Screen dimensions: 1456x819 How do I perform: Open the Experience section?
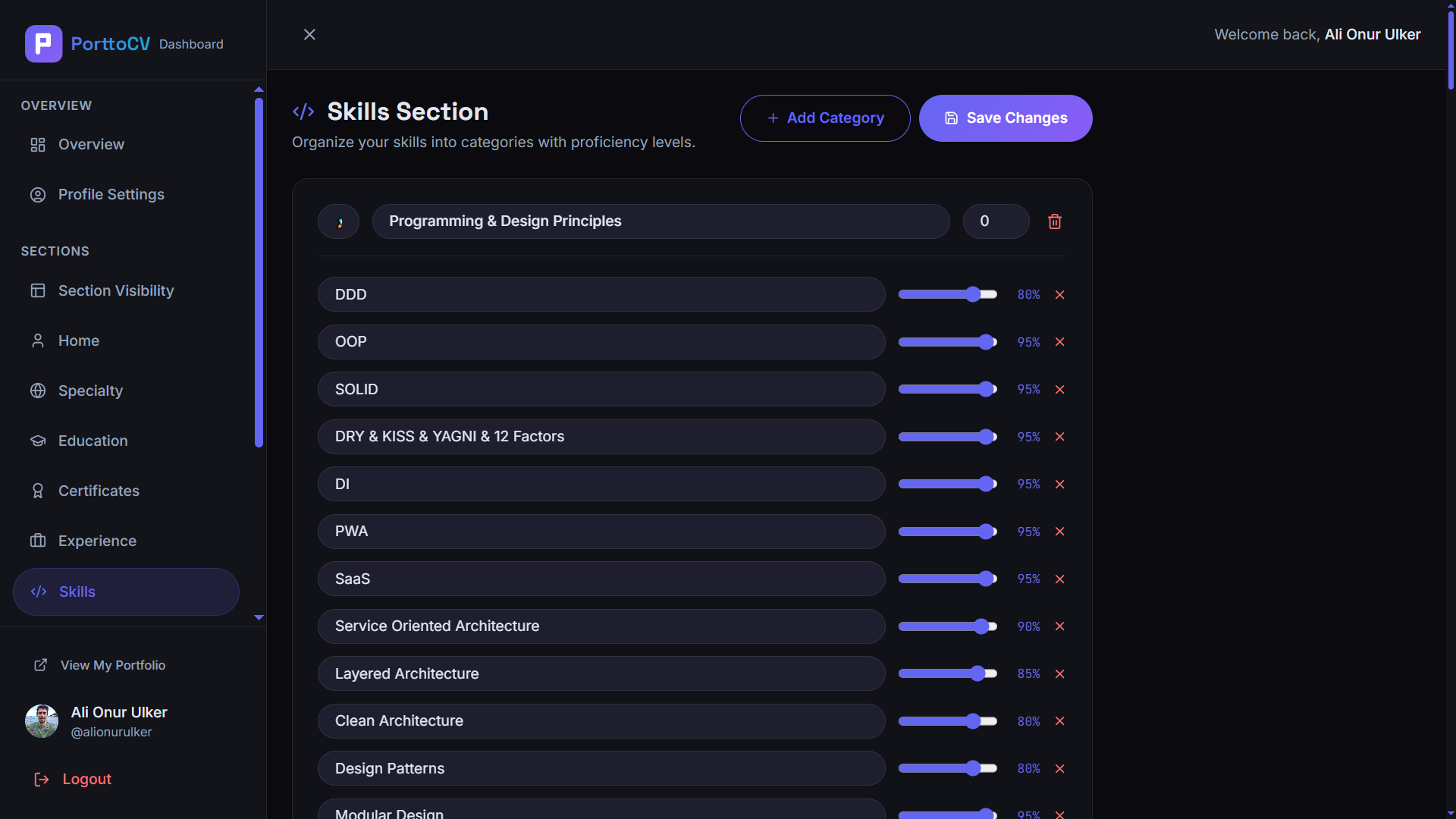click(x=126, y=541)
